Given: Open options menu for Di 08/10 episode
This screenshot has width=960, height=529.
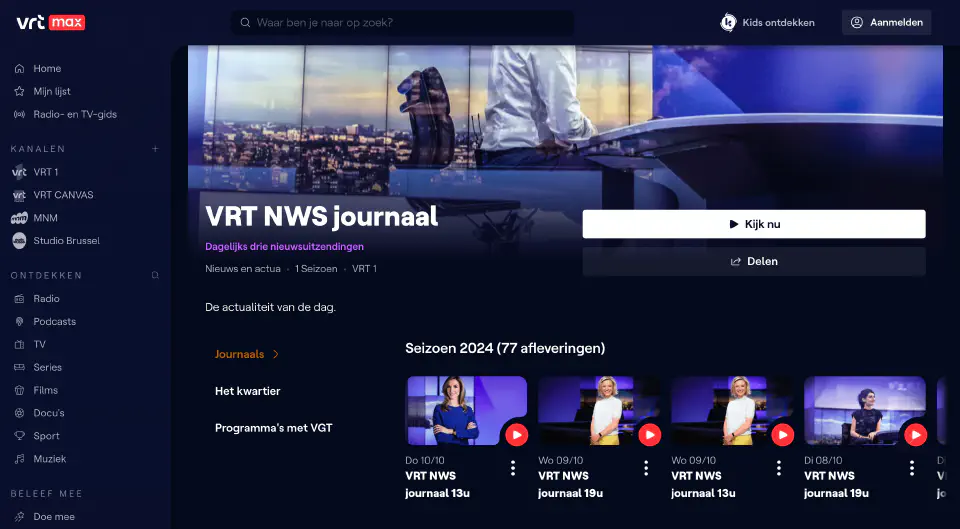Looking at the screenshot, I should [912, 468].
